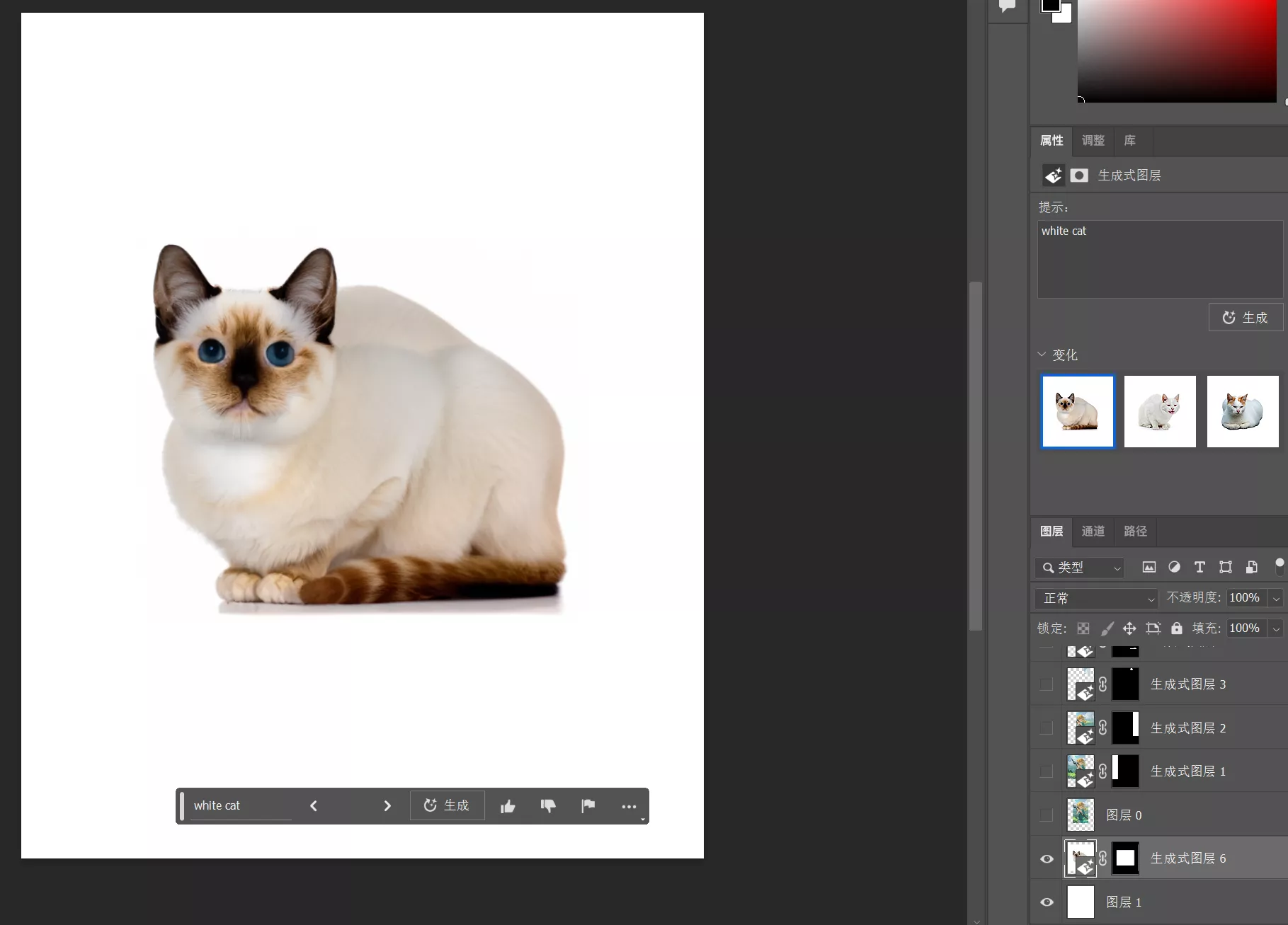The width and height of the screenshot is (1288, 925).
Task: Click inside the red color picker field
Action: (x=1177, y=50)
